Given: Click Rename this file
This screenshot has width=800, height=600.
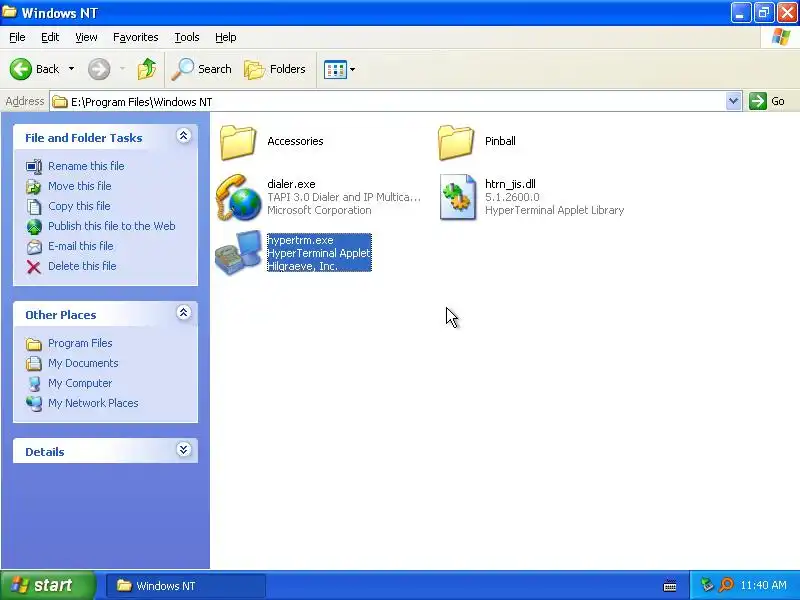Looking at the screenshot, I should click(86, 166).
